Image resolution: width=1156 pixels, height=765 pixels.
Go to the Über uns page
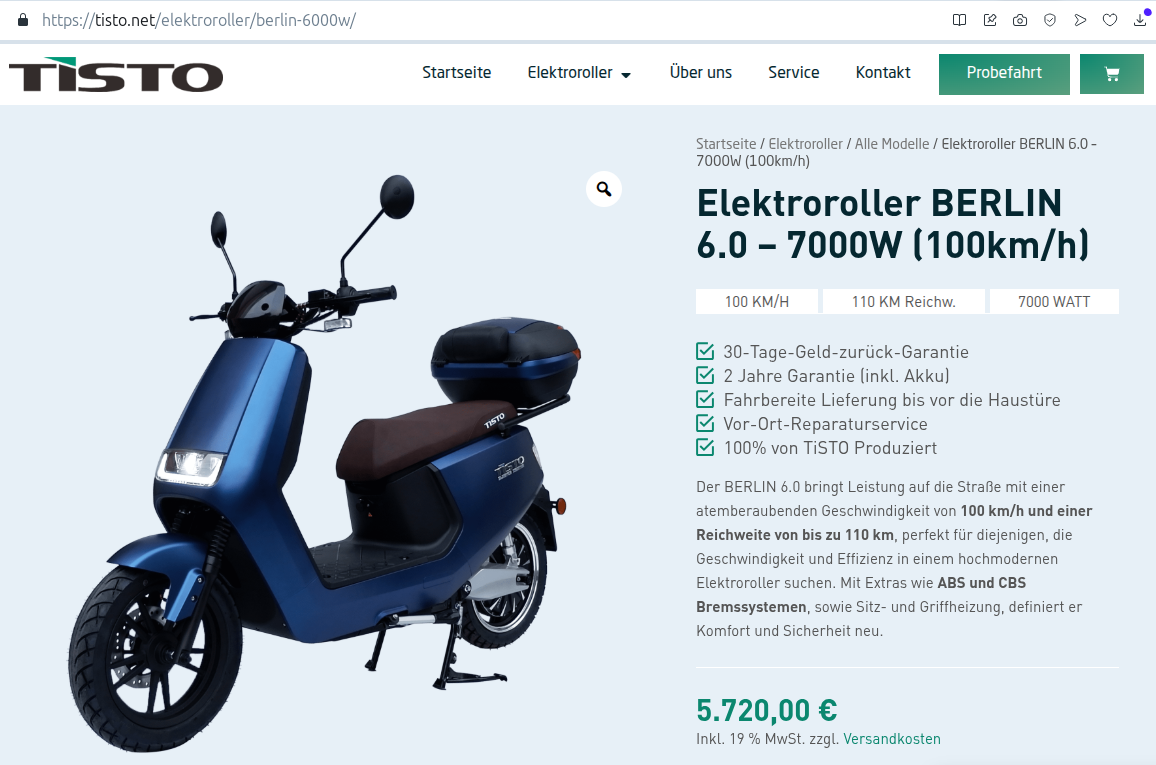[700, 72]
